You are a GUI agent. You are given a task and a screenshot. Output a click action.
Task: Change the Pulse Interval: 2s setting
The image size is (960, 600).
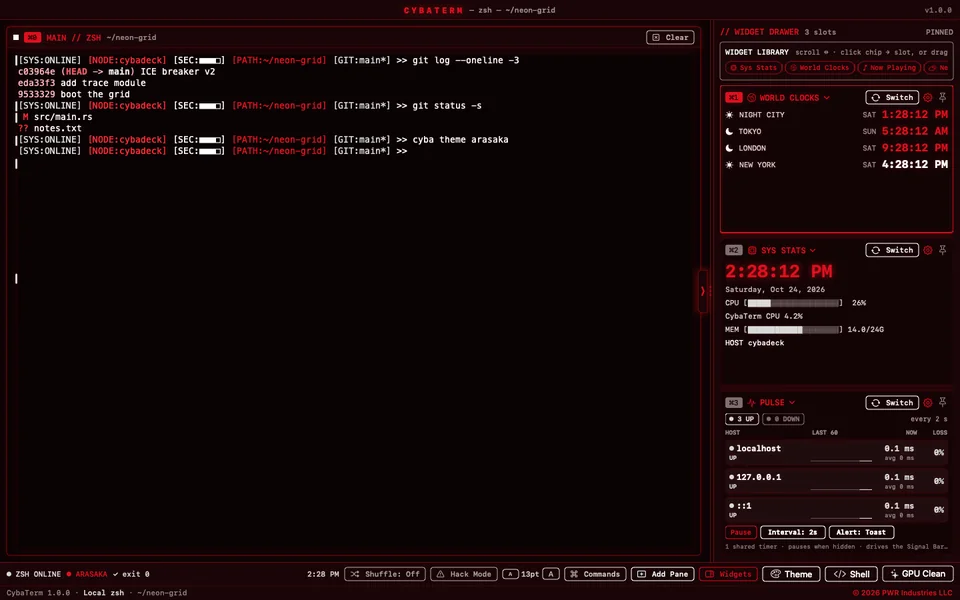(793, 533)
